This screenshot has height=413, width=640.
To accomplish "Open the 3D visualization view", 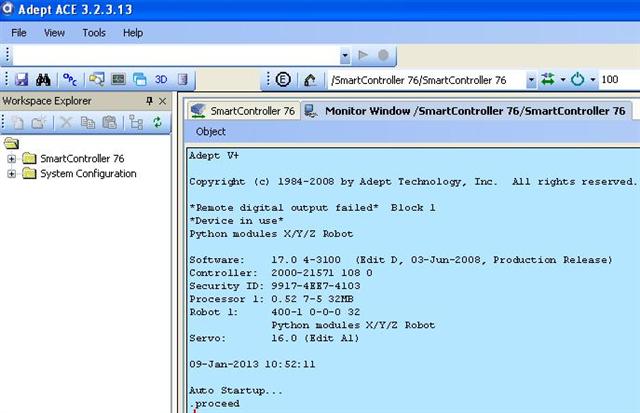I will [161, 80].
